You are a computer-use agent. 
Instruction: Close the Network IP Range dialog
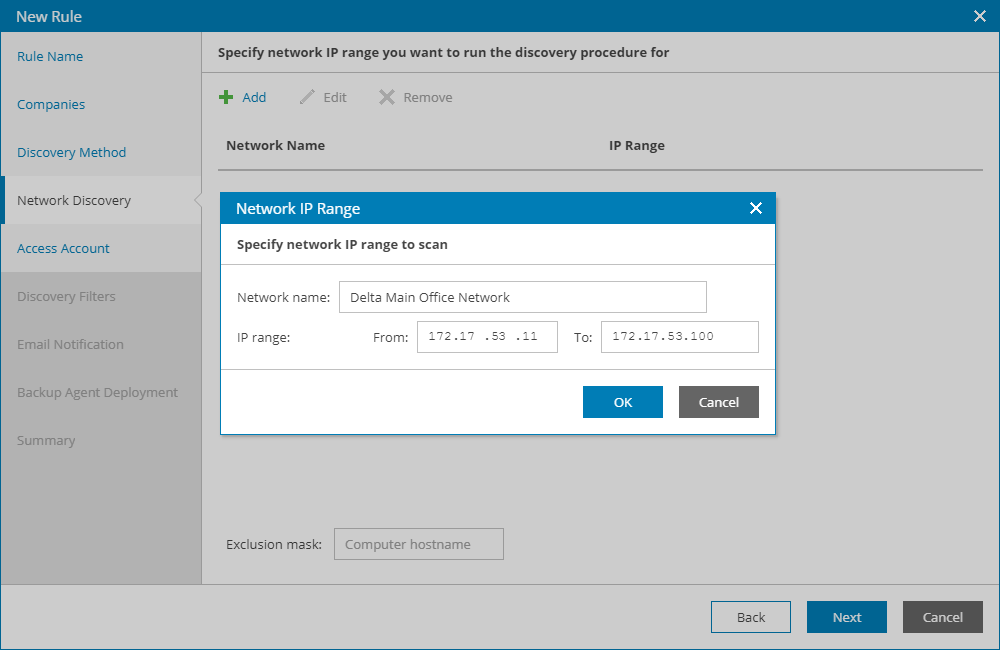(756, 208)
